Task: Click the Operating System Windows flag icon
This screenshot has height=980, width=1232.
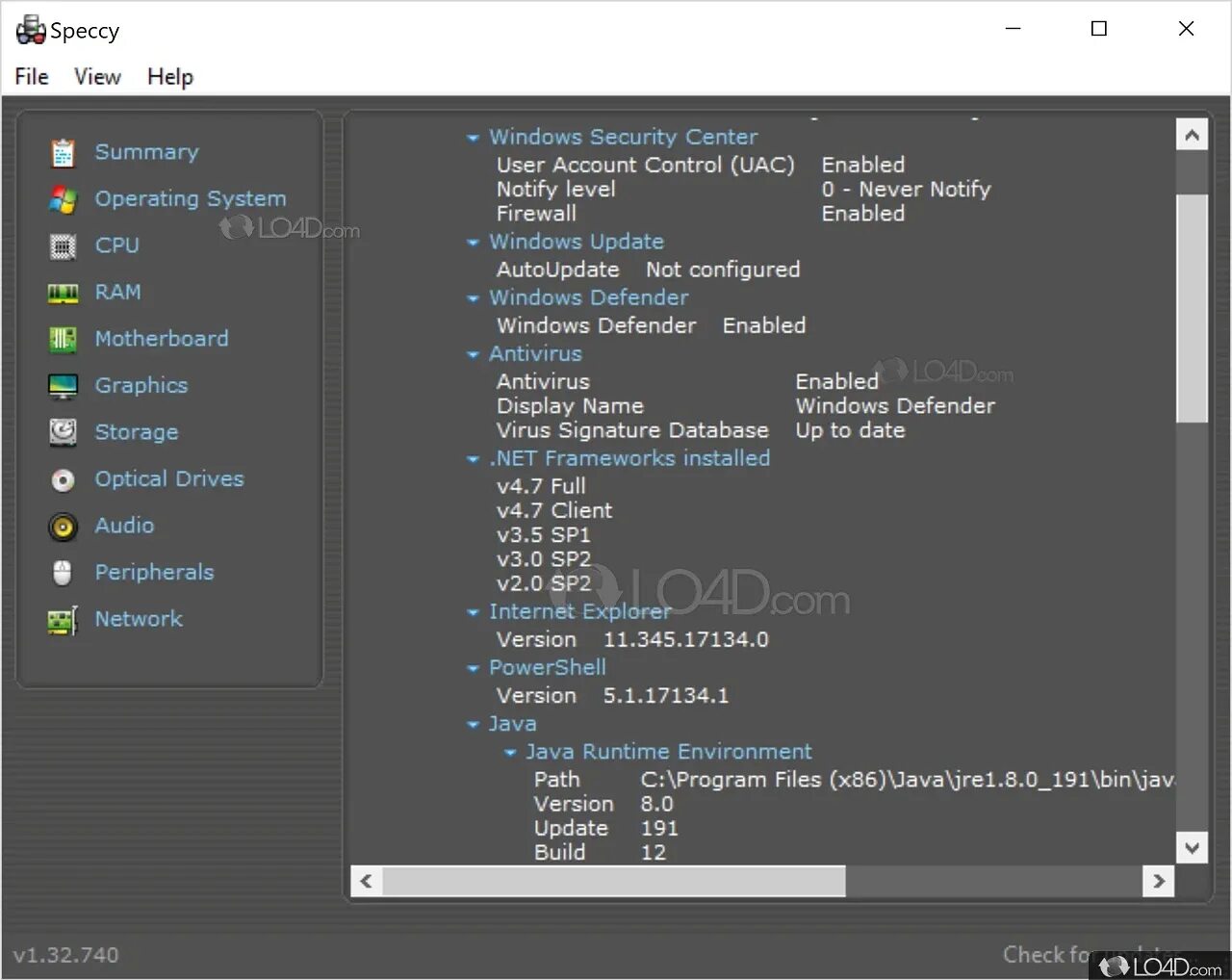Action: (x=63, y=199)
